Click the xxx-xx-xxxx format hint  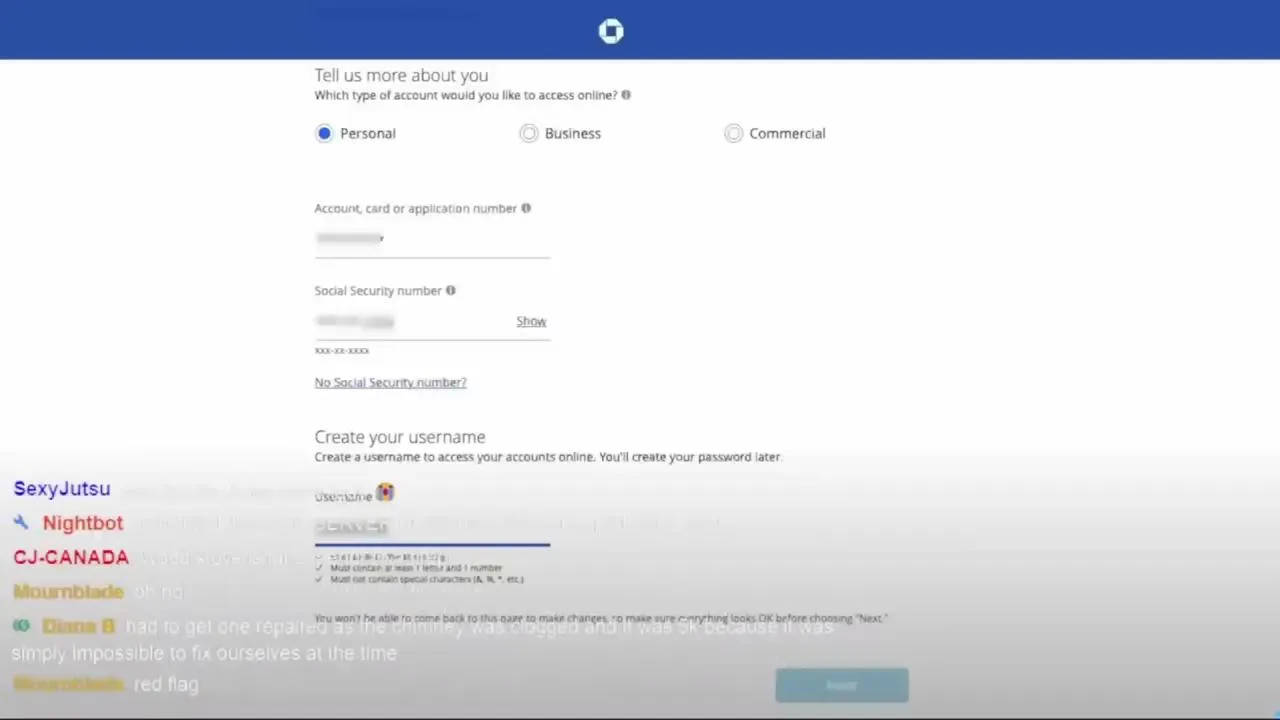[342, 351]
